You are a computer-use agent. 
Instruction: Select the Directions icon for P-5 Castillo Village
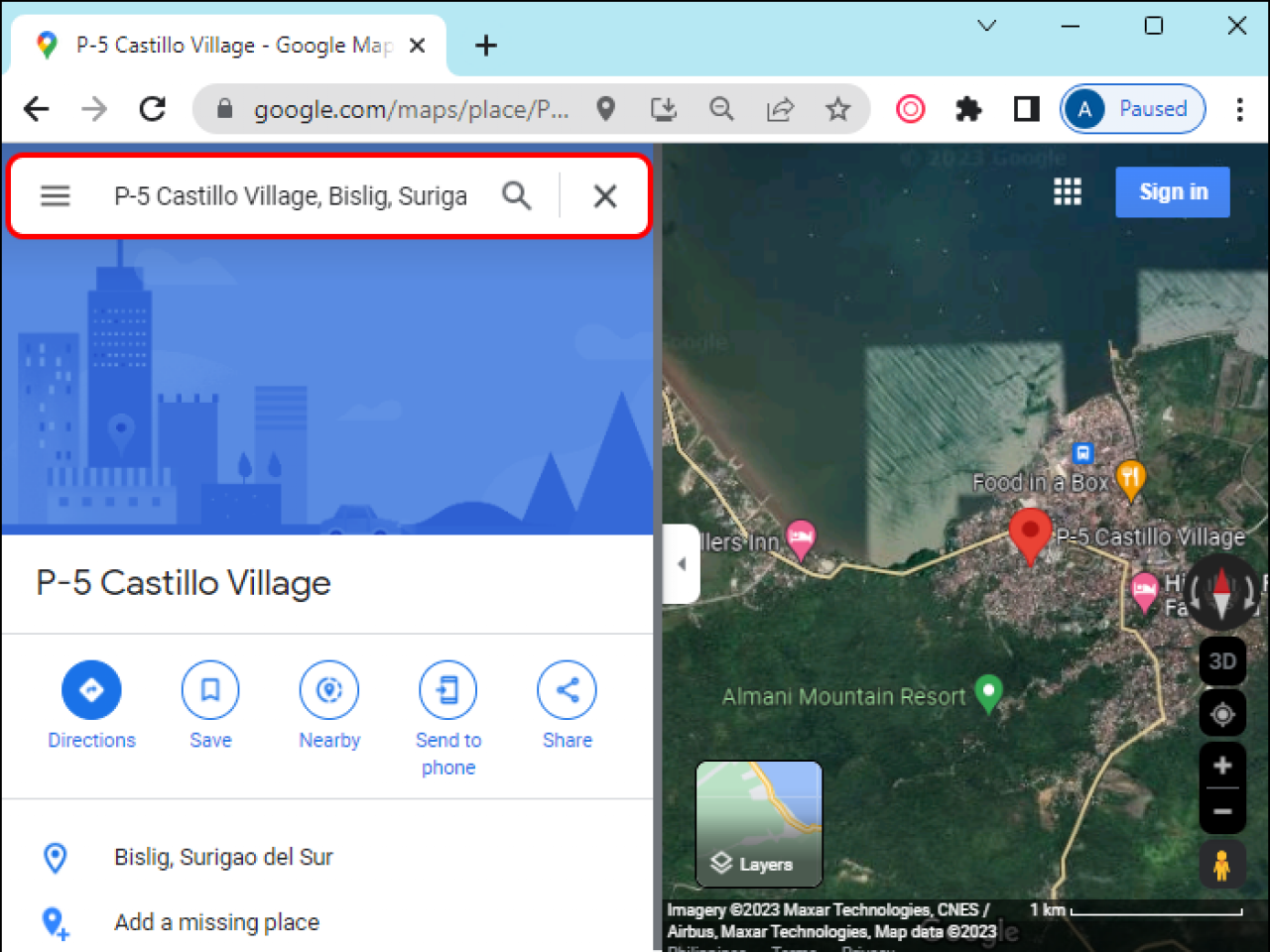click(91, 689)
